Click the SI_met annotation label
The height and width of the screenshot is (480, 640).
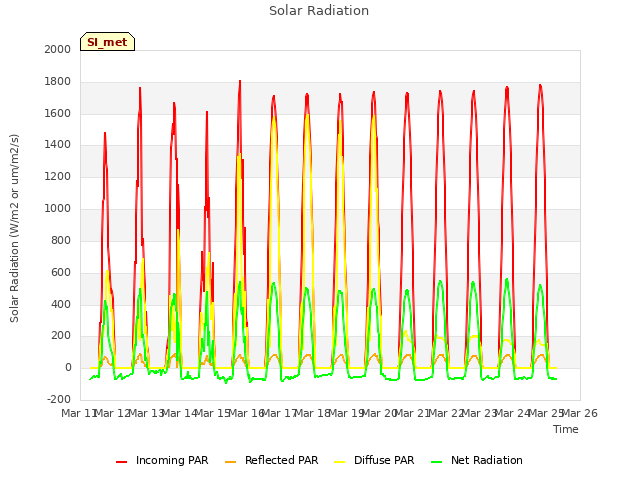(107, 42)
